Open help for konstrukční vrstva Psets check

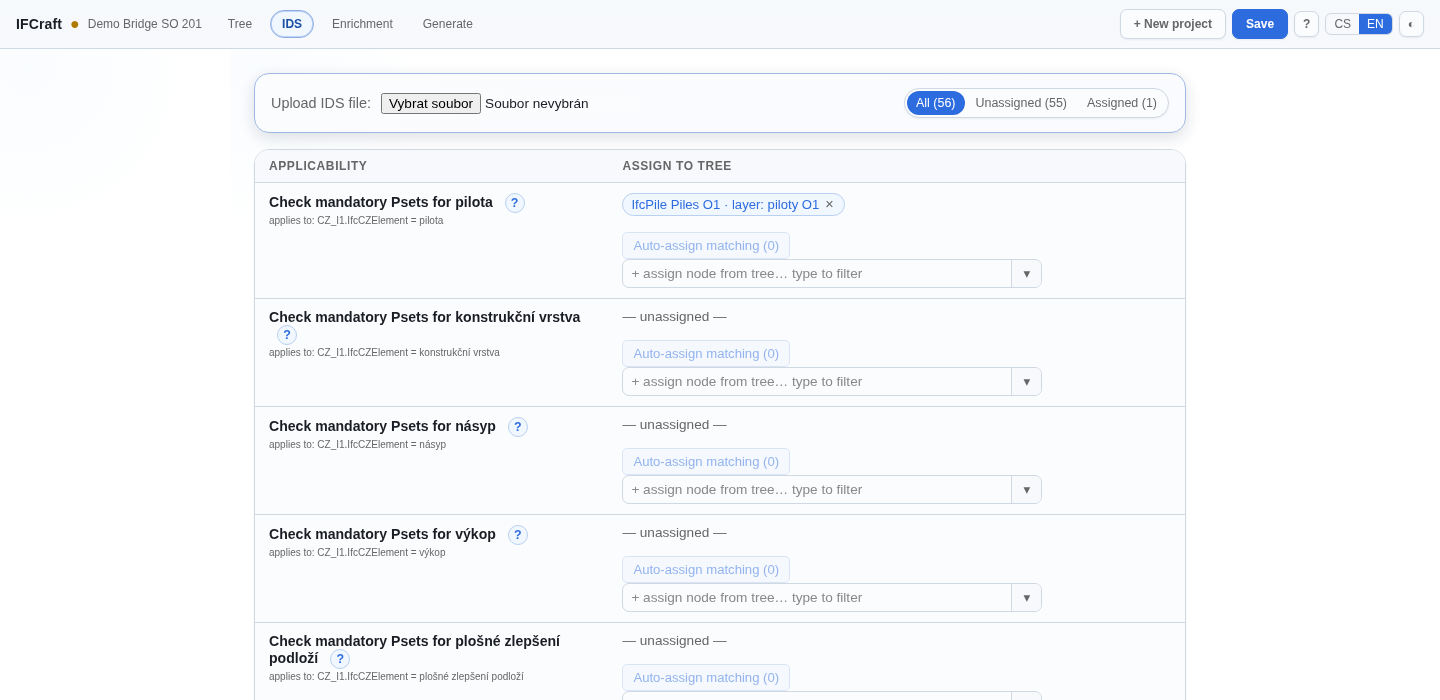[287, 335]
